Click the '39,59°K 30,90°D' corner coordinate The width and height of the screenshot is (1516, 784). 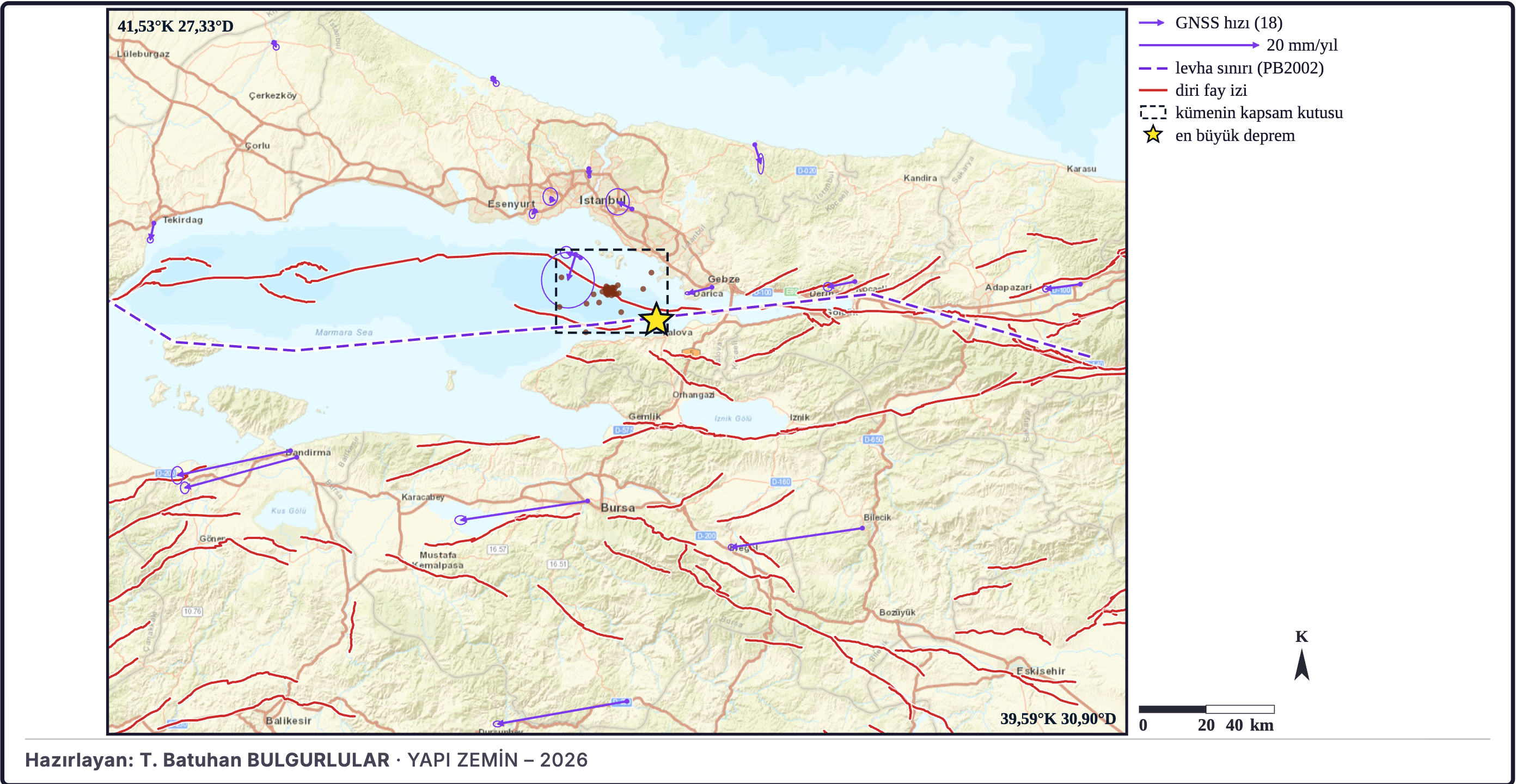point(1057,718)
